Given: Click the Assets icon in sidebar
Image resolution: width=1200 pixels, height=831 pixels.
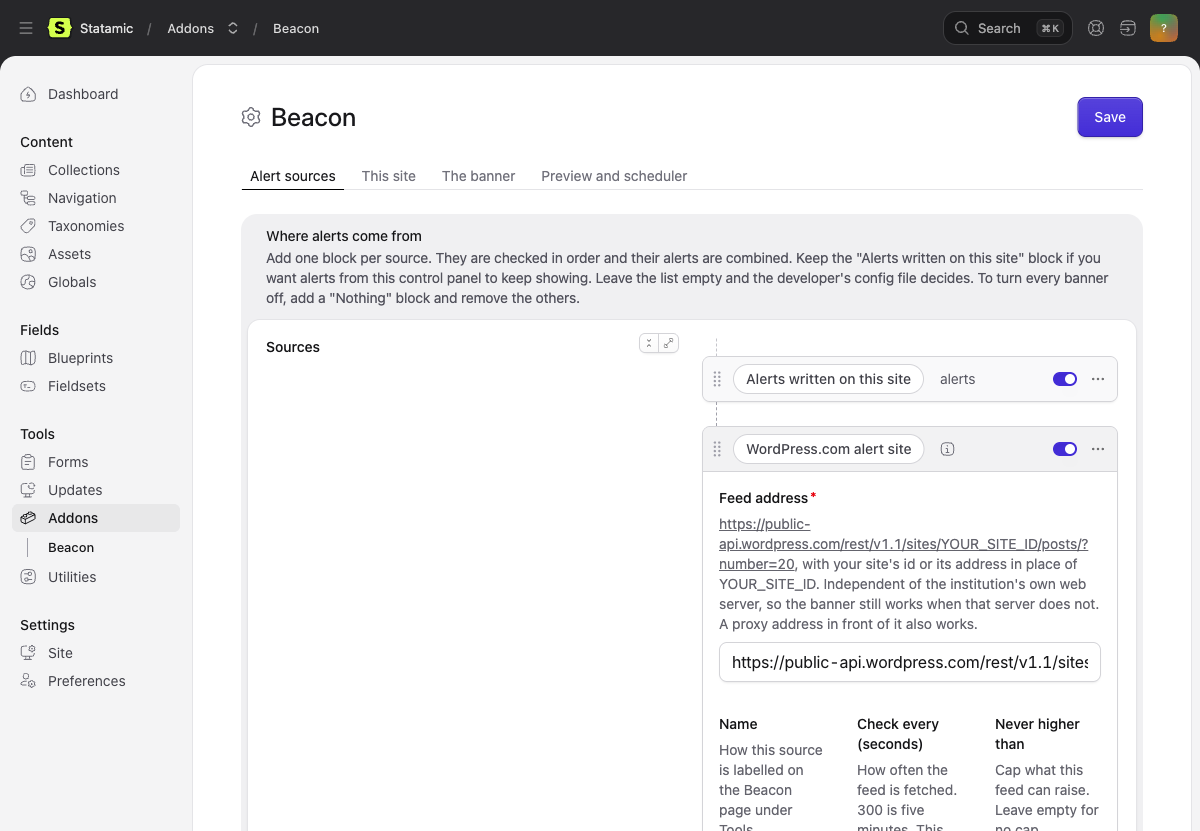Looking at the screenshot, I should coord(29,254).
